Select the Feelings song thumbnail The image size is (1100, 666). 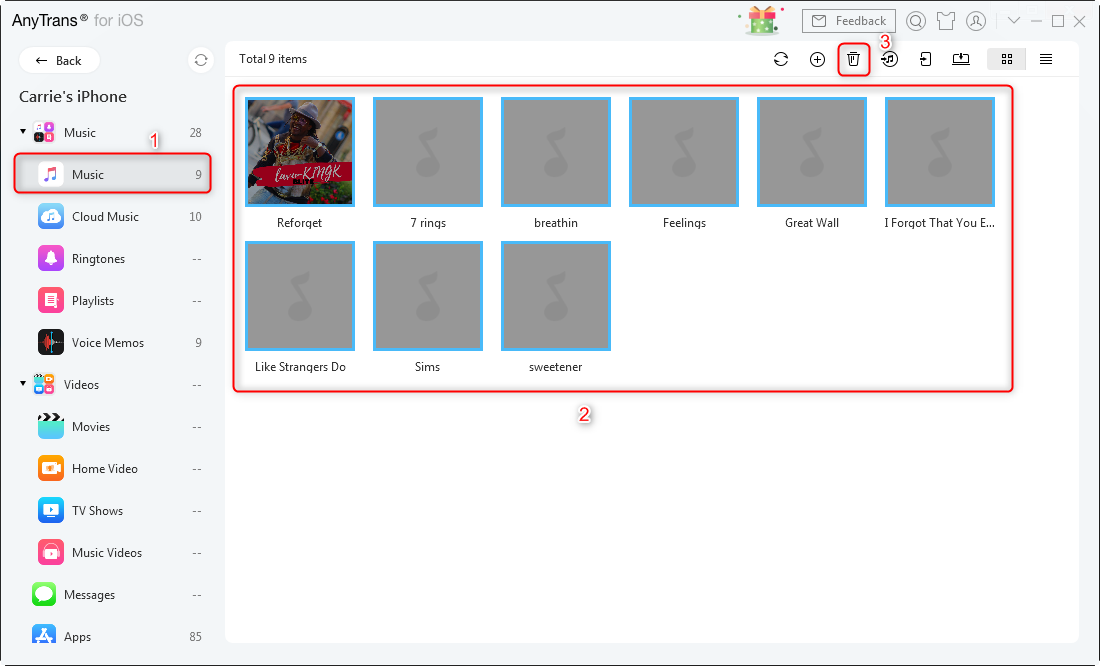[x=684, y=152]
